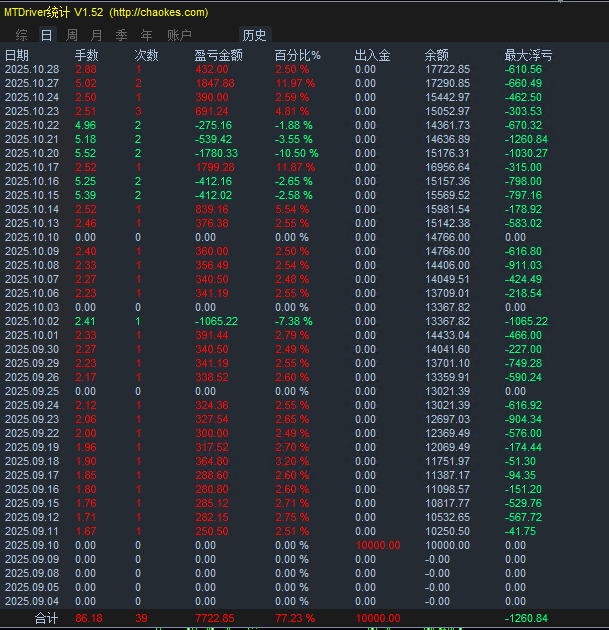The image size is (609, 630).
Task: Click the 手数 column header
Action: coord(87,55)
